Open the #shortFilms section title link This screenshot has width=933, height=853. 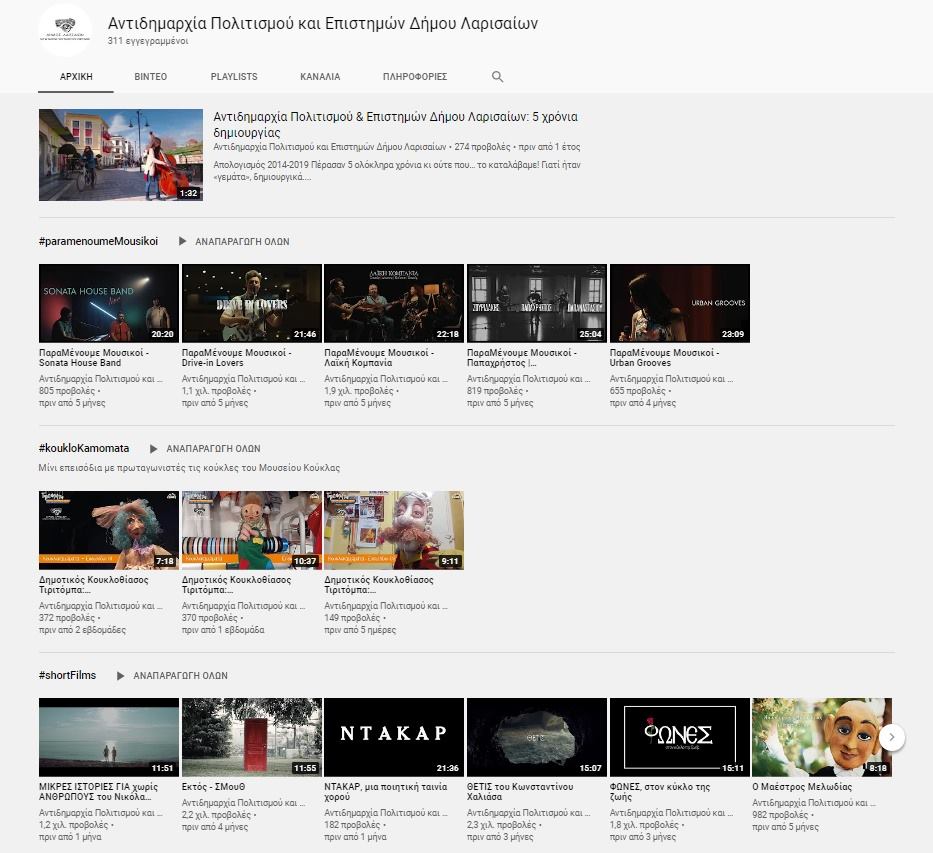[68, 675]
